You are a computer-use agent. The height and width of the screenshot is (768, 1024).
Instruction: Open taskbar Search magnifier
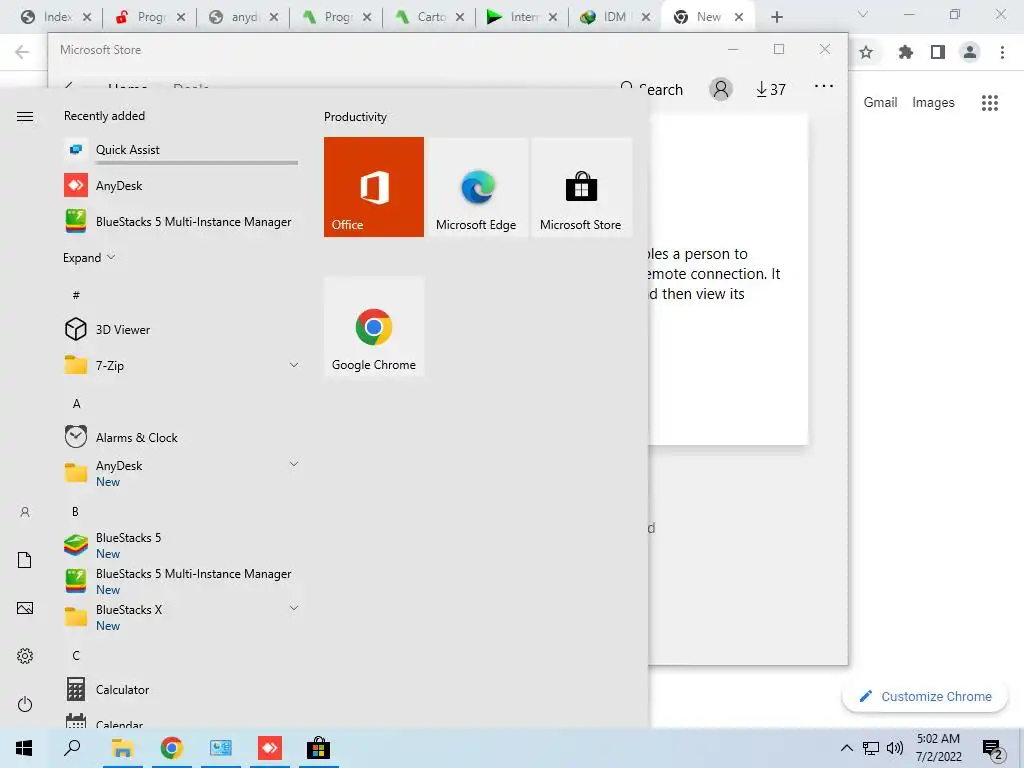pyautogui.click(x=72, y=748)
